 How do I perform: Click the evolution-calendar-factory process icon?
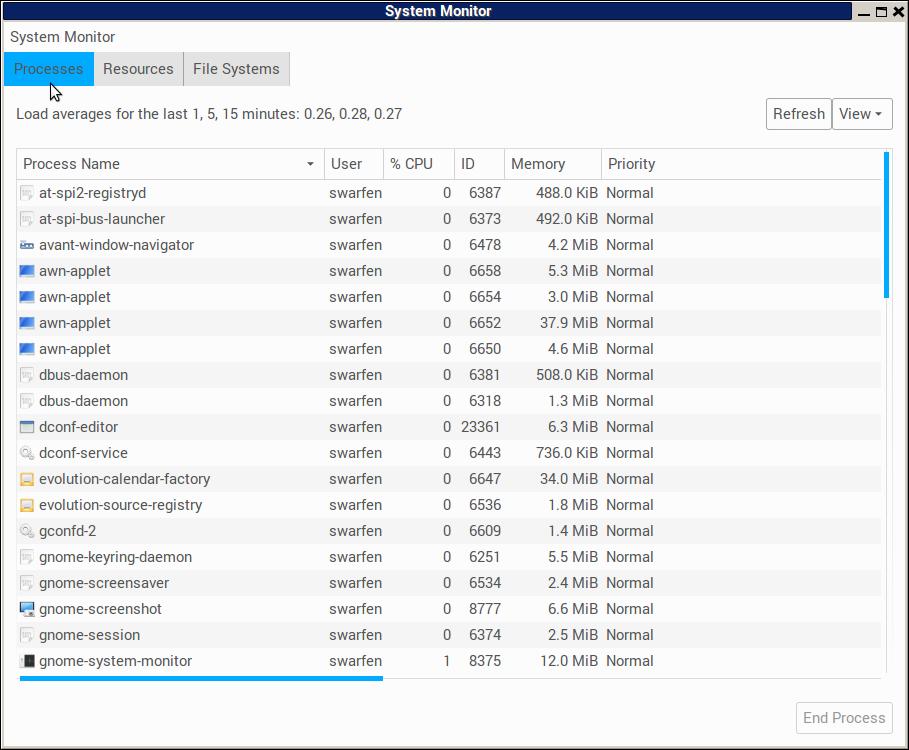point(27,479)
